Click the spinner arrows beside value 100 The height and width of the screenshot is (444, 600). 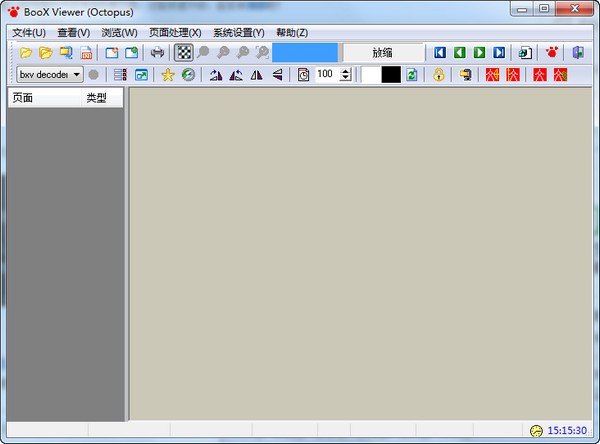click(346, 75)
